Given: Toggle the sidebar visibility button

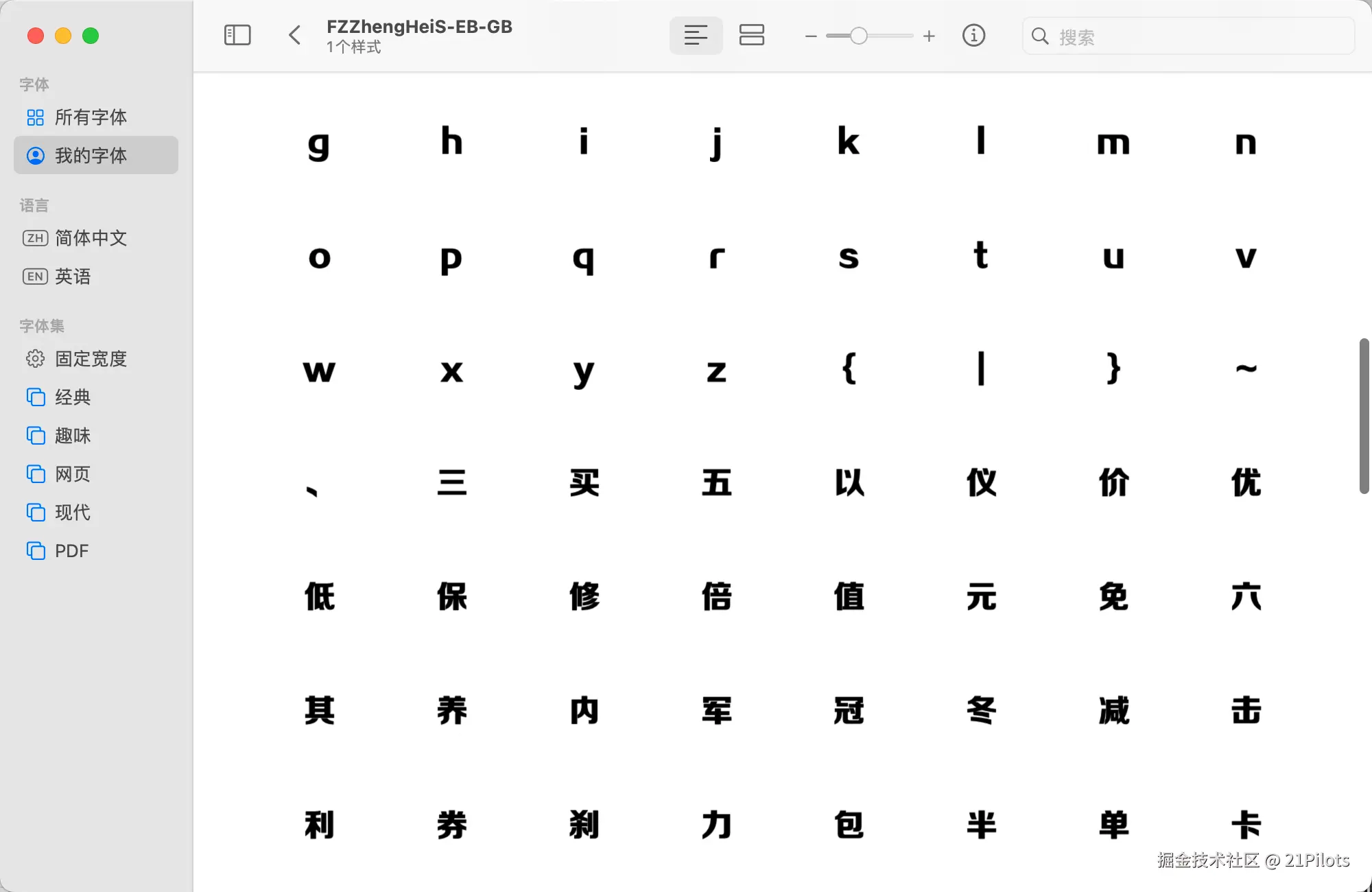Looking at the screenshot, I should [237, 35].
